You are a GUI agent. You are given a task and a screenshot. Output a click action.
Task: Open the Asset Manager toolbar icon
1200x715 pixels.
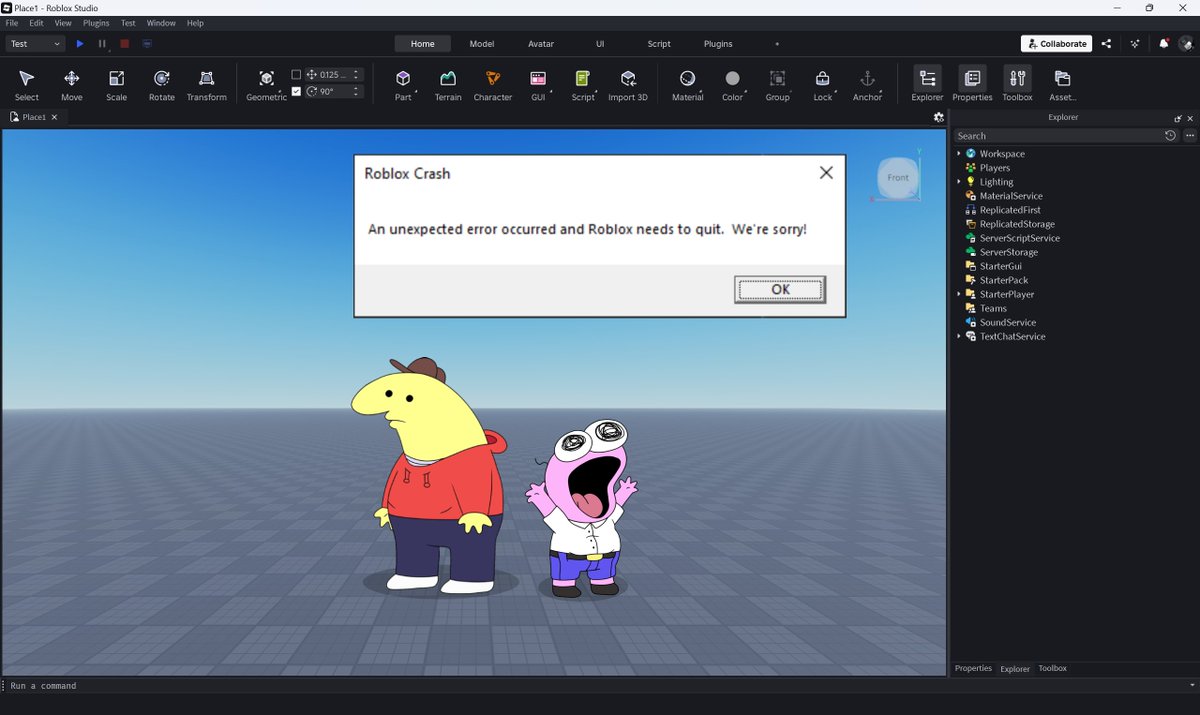click(x=1062, y=85)
